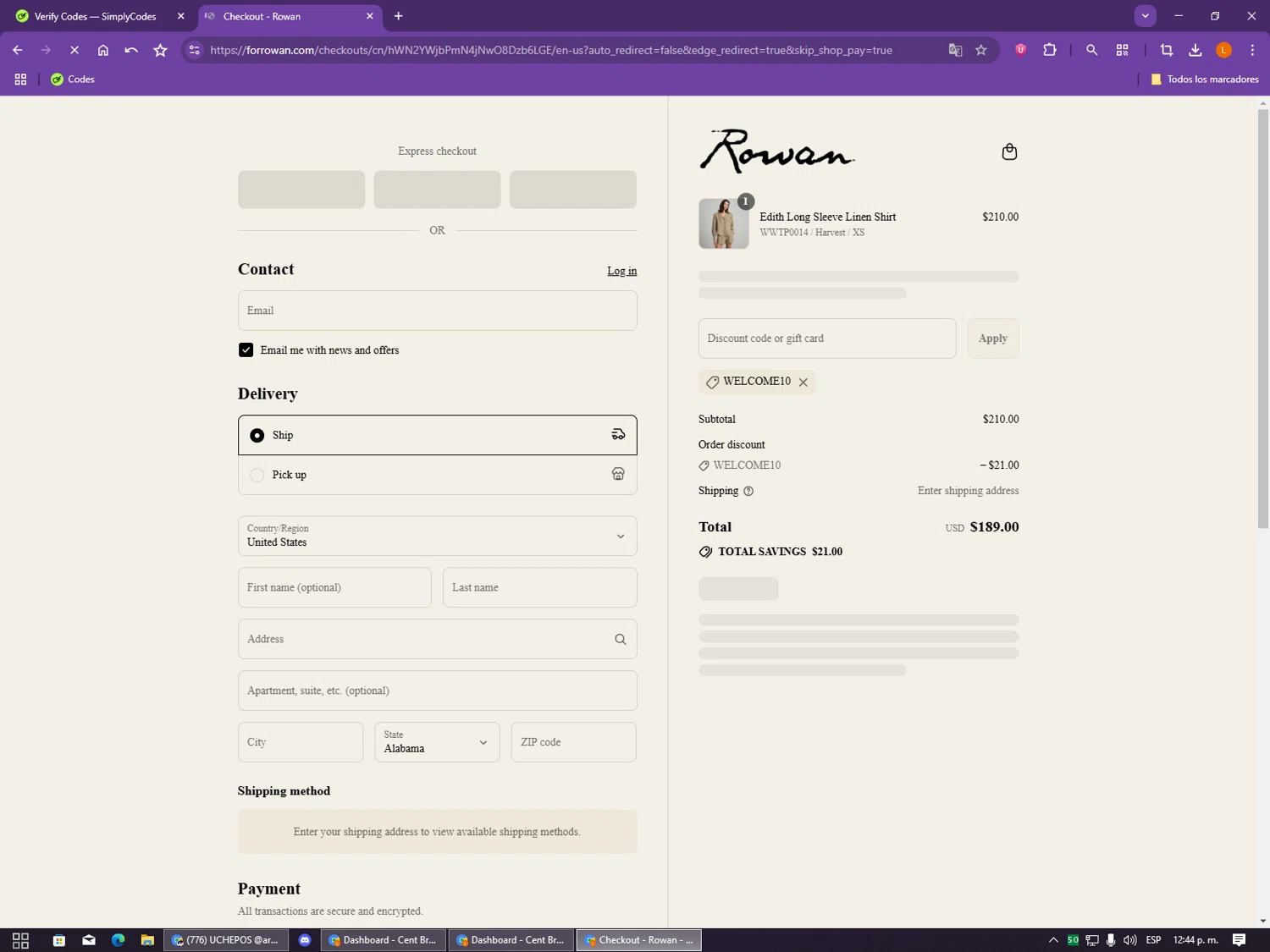Screen dimensions: 1270x952
Task: Click the ZIP code field
Action: 574,742
